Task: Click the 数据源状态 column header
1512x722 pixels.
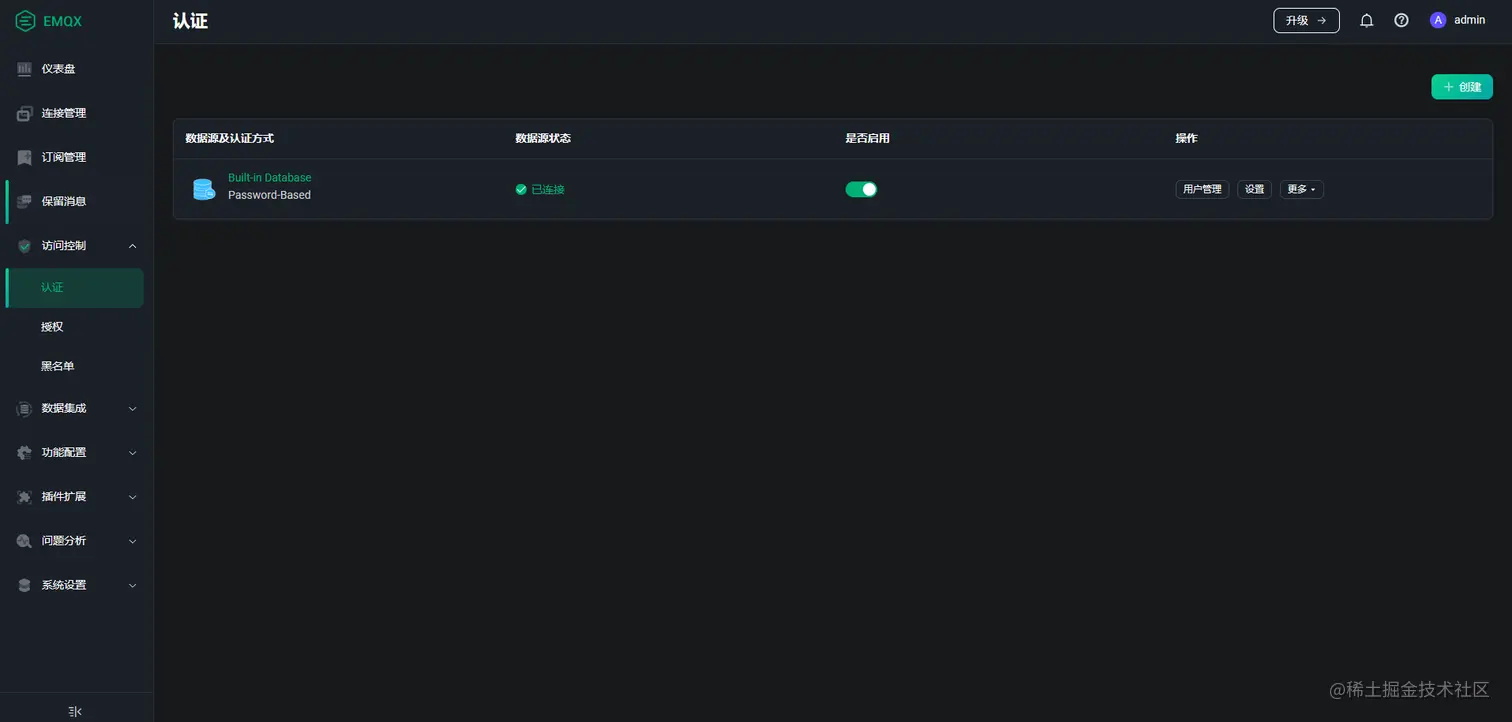Action: (x=543, y=138)
